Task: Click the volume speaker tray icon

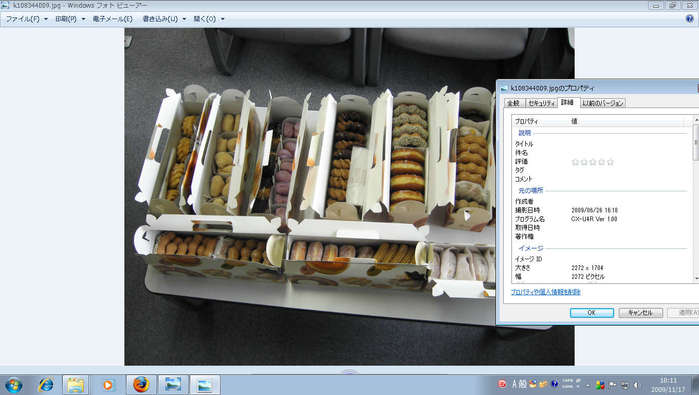Action: 637,385
